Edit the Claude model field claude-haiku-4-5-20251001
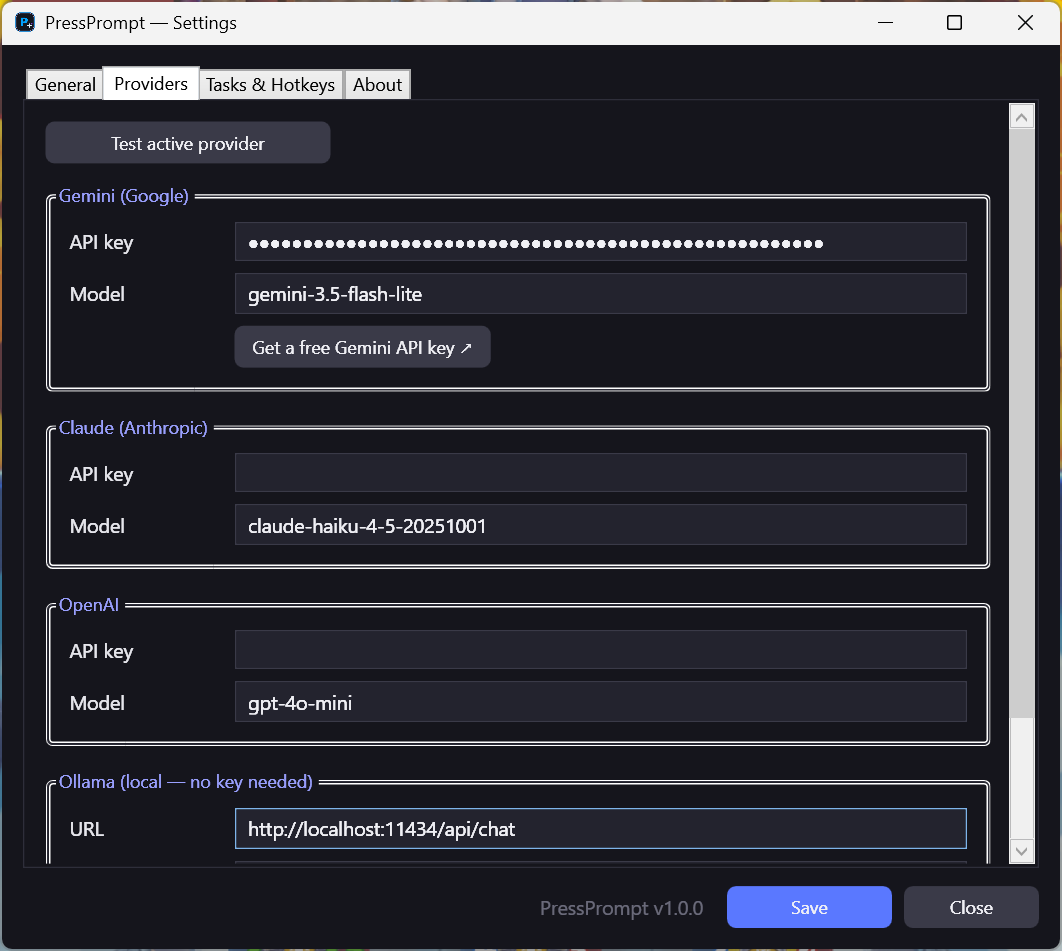 click(x=600, y=525)
